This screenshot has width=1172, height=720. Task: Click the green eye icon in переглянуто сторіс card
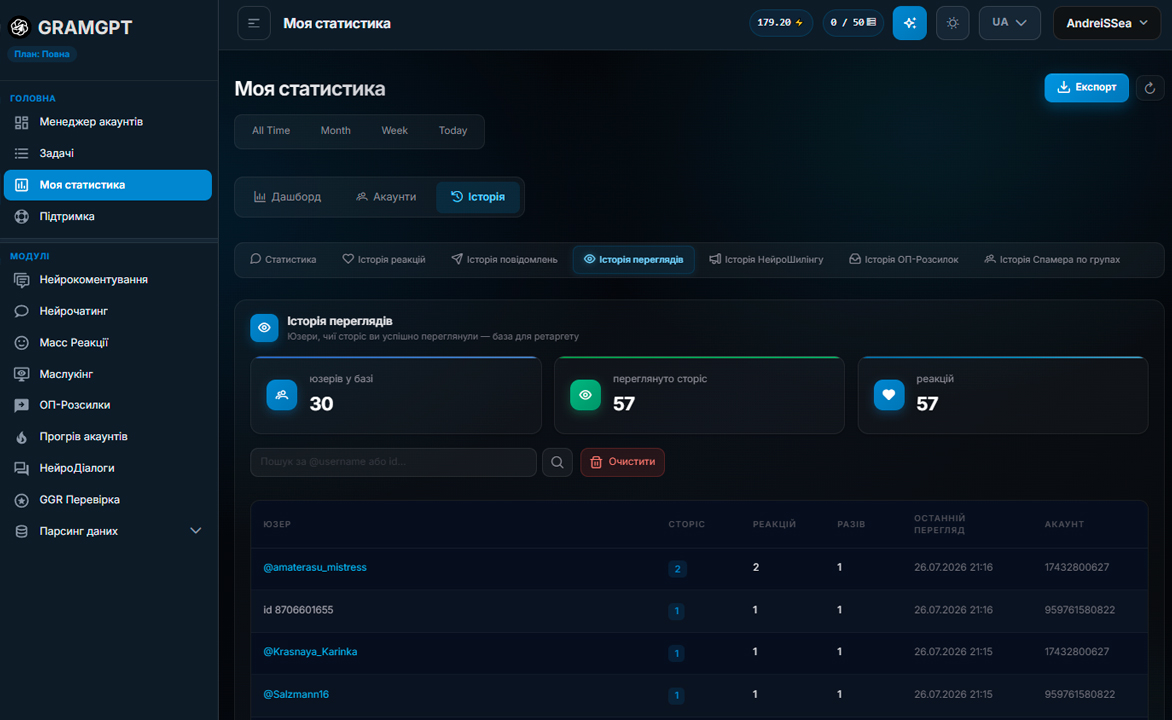585,395
